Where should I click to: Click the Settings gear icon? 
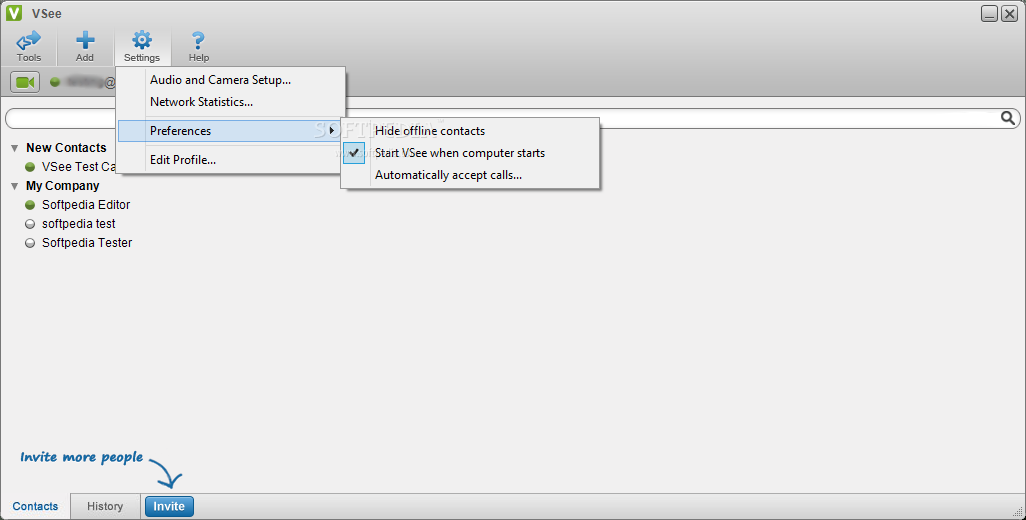click(142, 41)
